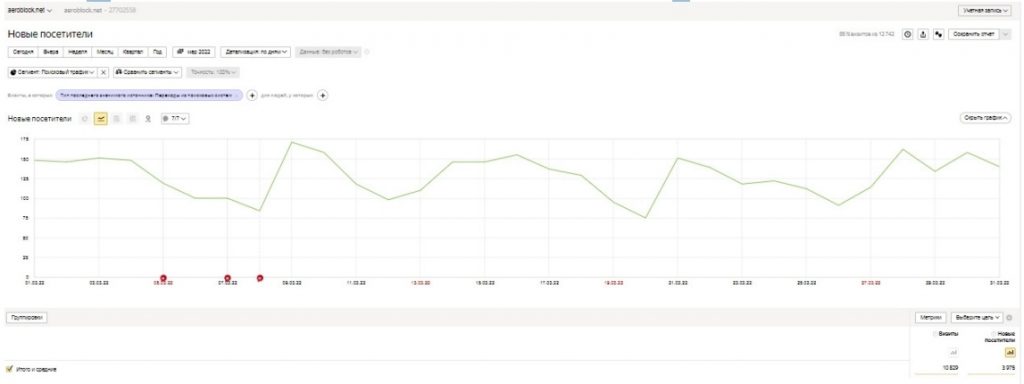Select the Сегодня period tab
The image size is (1024, 384).
[x=24, y=52]
